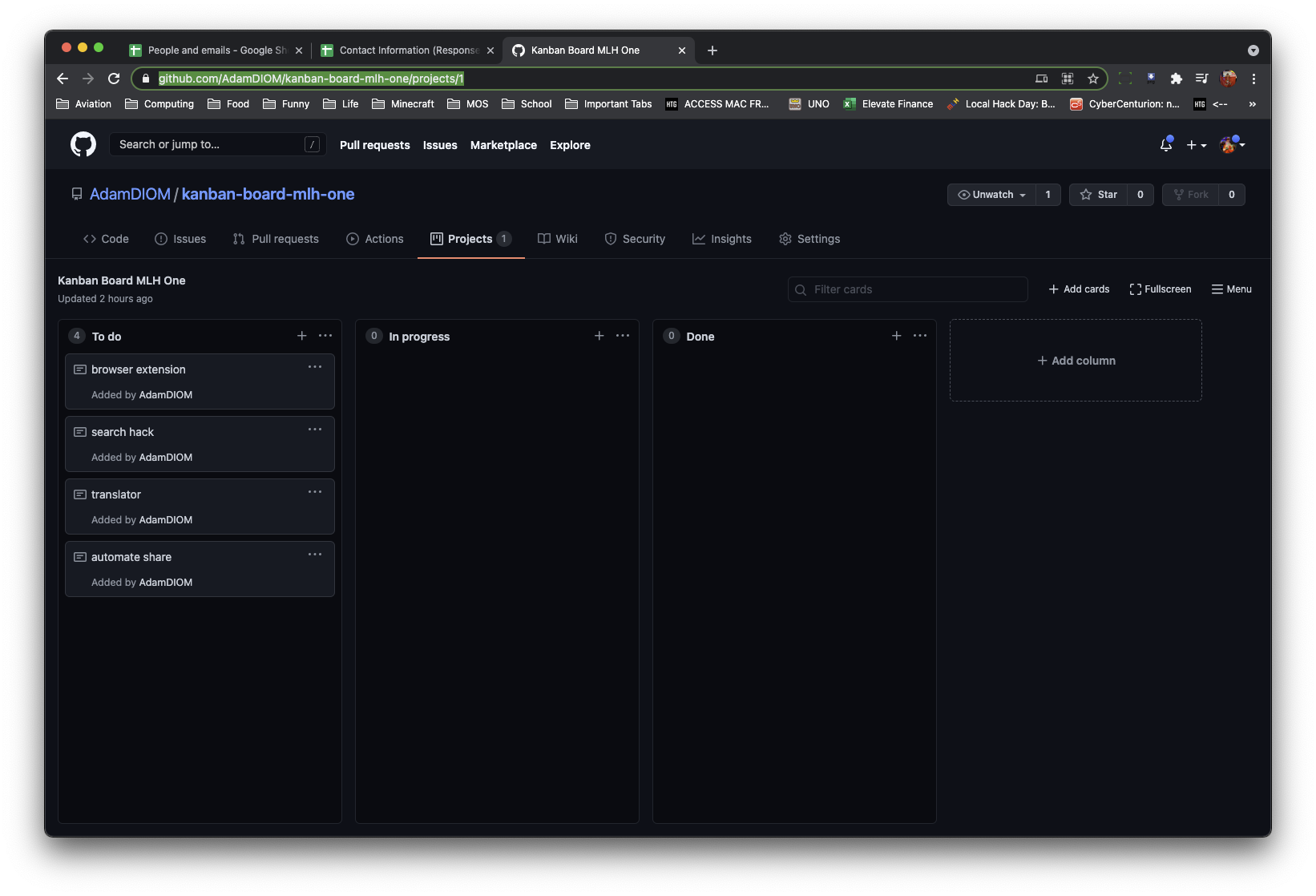The width and height of the screenshot is (1316, 896).
Task: Toggle Fullscreen view of the board
Action: point(1160,289)
